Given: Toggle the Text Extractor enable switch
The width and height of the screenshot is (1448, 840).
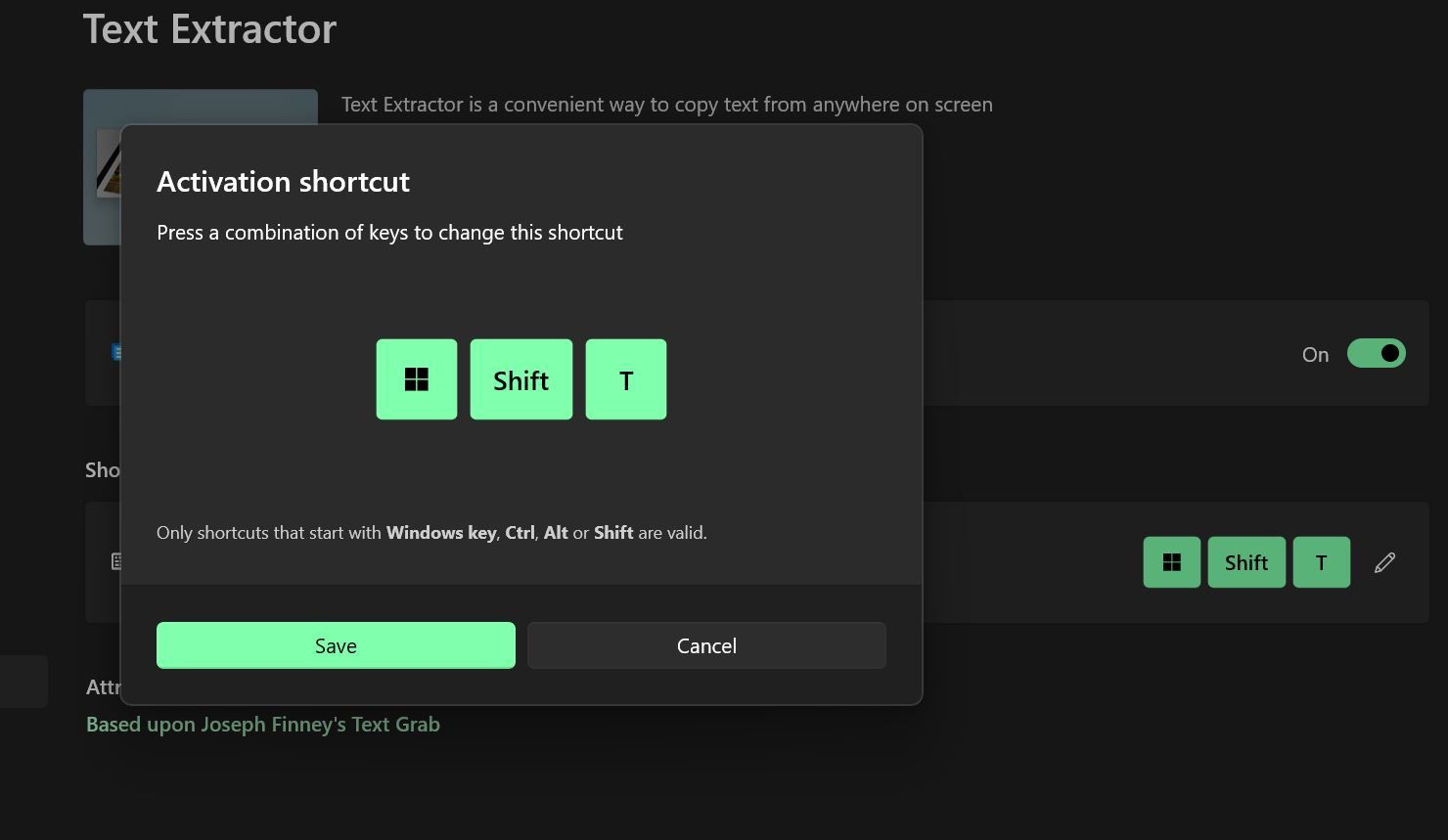Looking at the screenshot, I should [1376, 353].
